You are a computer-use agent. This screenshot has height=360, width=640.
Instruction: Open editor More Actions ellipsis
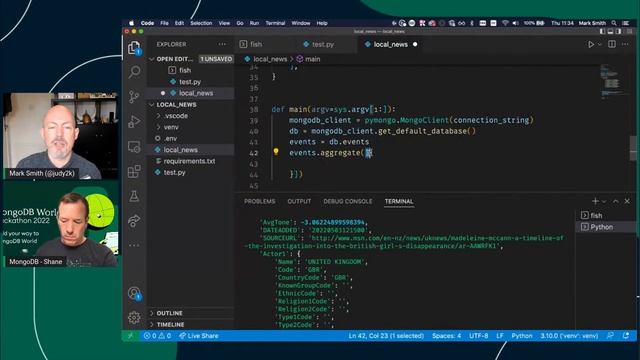tap(625, 44)
